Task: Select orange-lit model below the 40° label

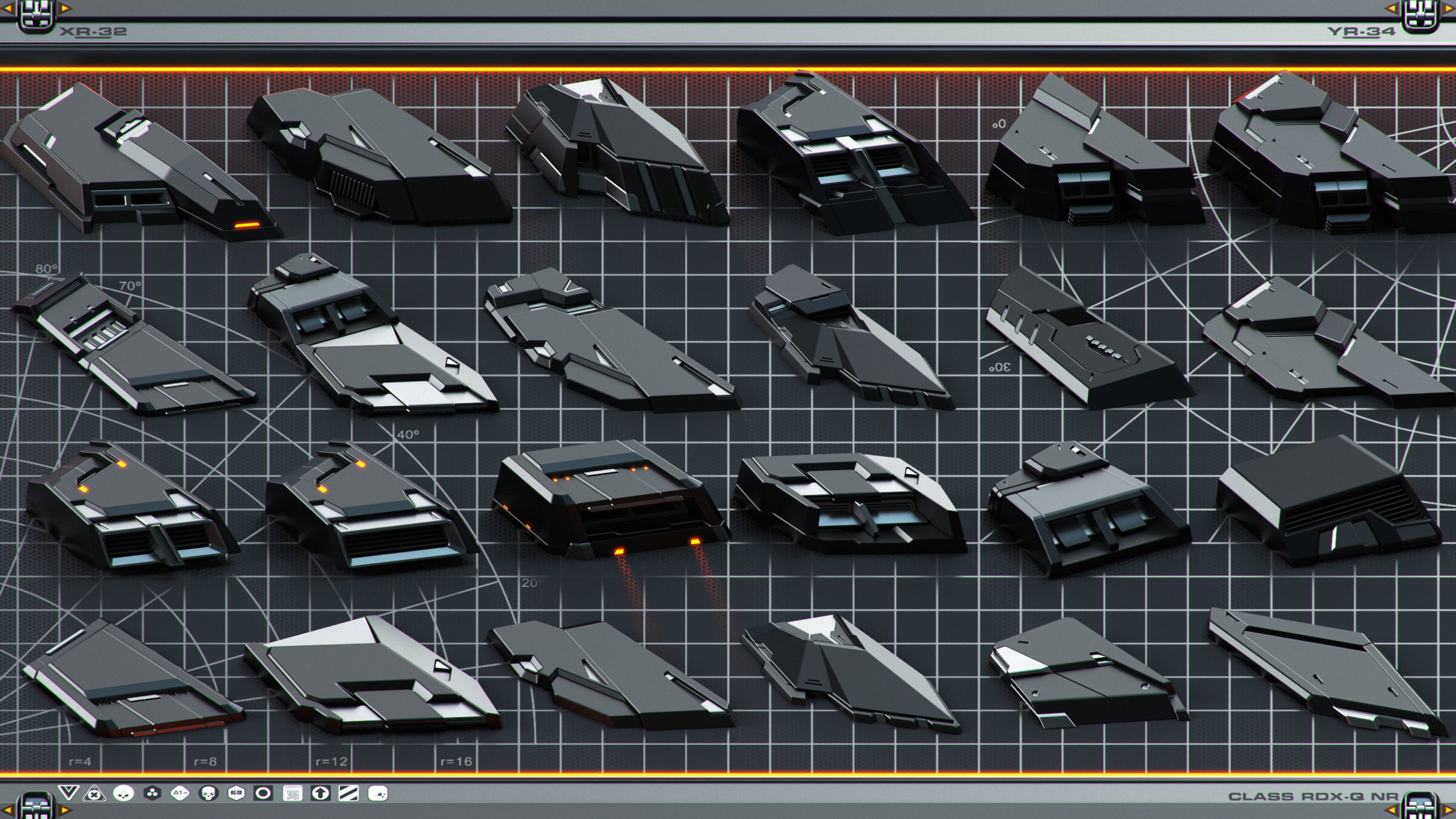Action: pos(372,506)
